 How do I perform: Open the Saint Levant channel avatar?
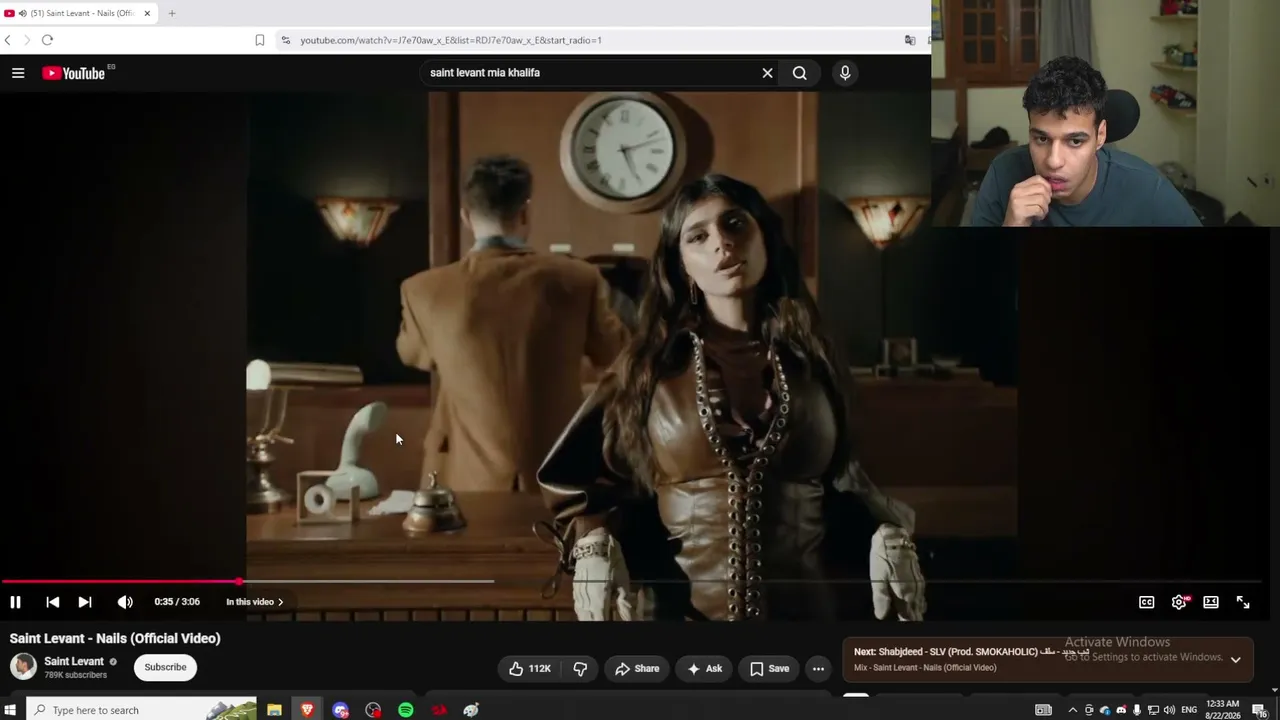tap(23, 666)
